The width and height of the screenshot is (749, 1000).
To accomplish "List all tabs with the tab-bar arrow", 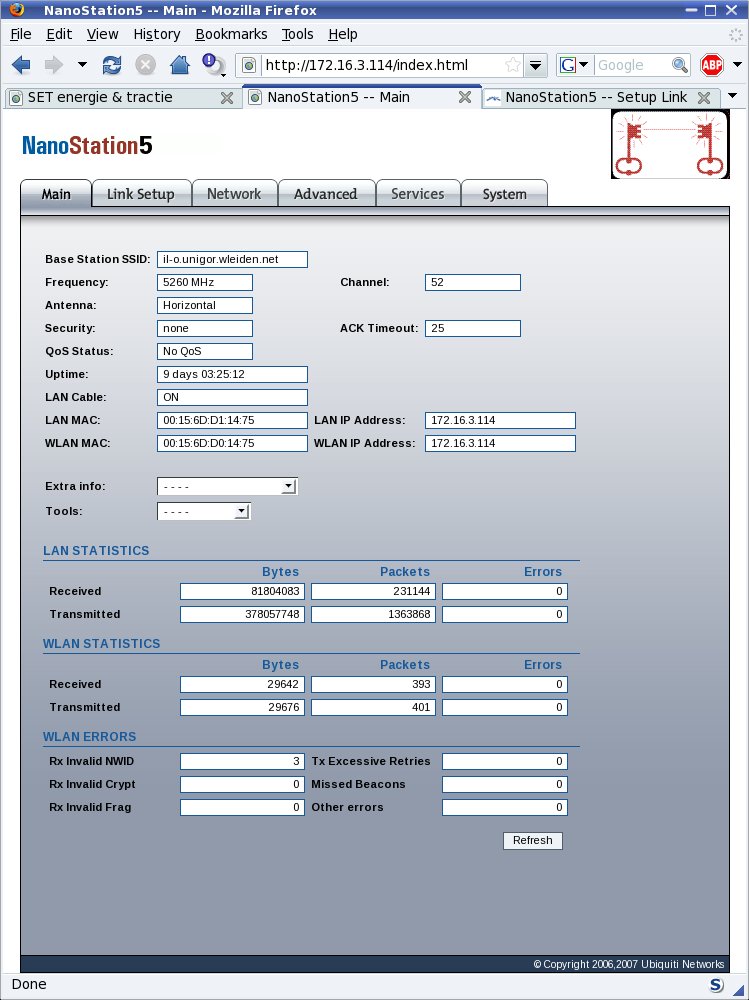I will point(733,96).
